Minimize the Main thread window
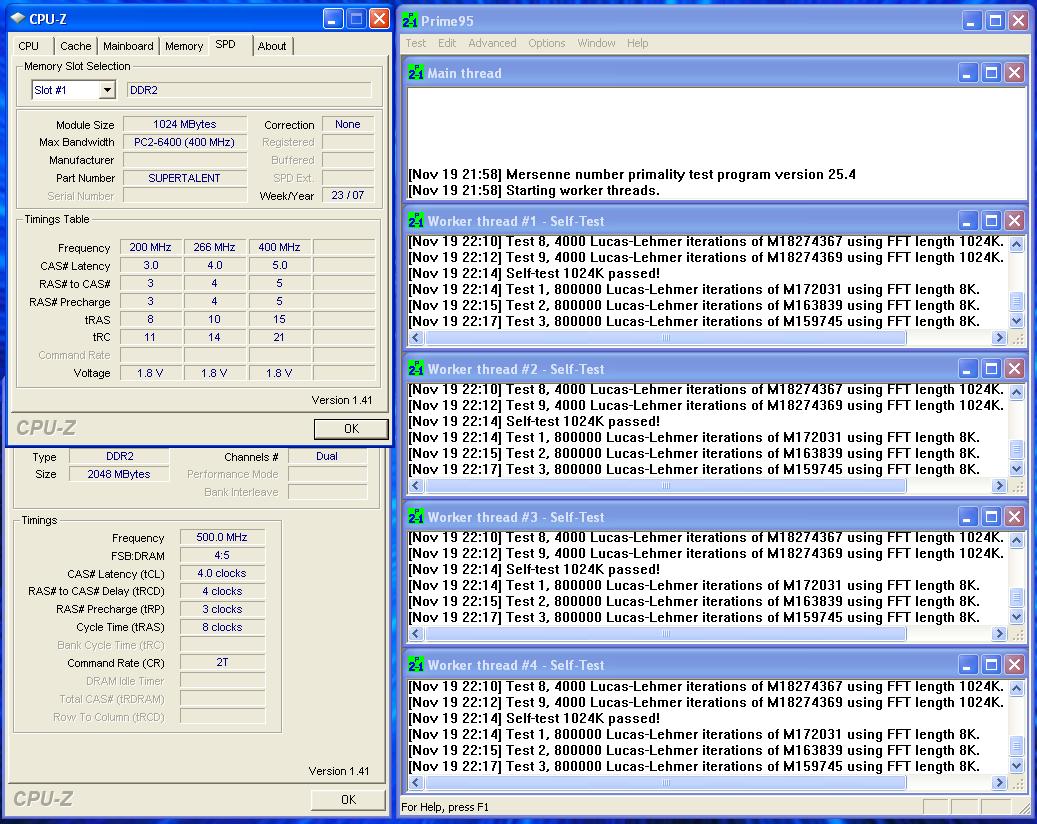1037x824 pixels. 968,73
